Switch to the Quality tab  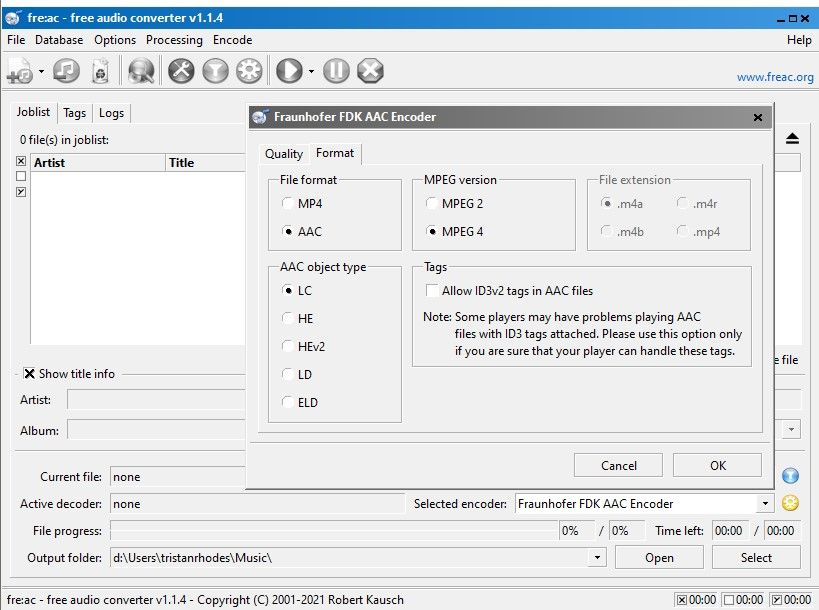(283, 154)
